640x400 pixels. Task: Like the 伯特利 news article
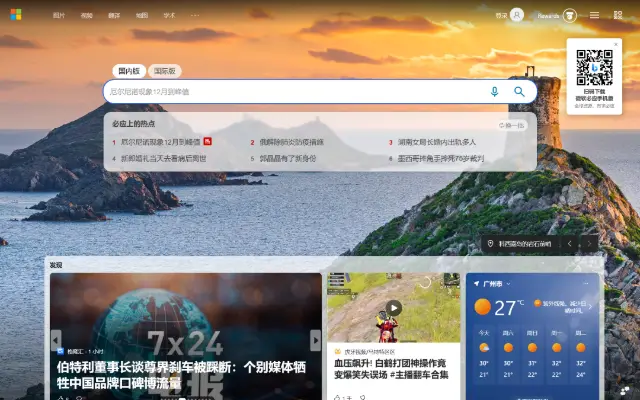pyautogui.click(x=61, y=398)
